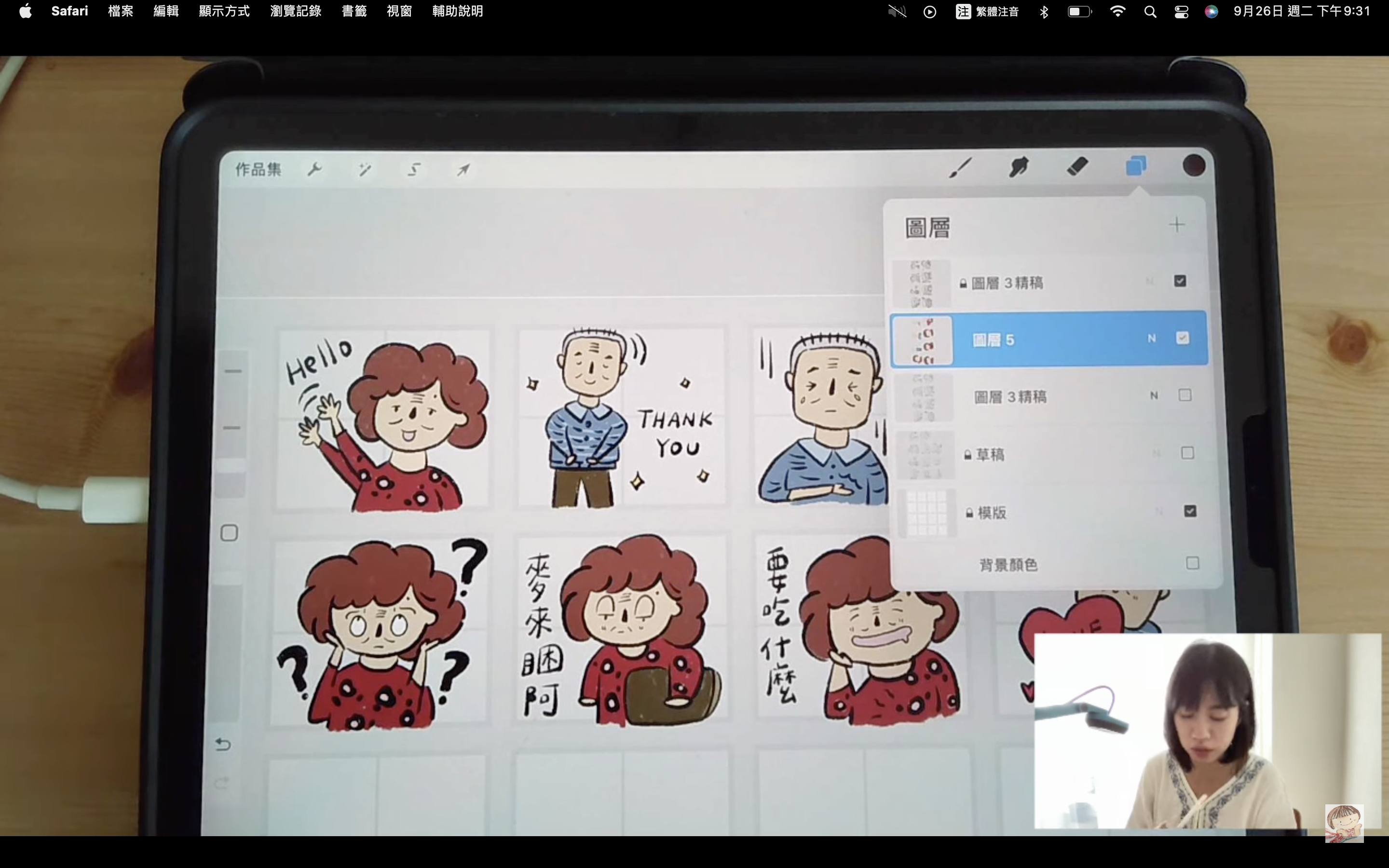This screenshot has height=868, width=1389.
Task: Open the Adjustments magic wand menu
Action: (365, 169)
